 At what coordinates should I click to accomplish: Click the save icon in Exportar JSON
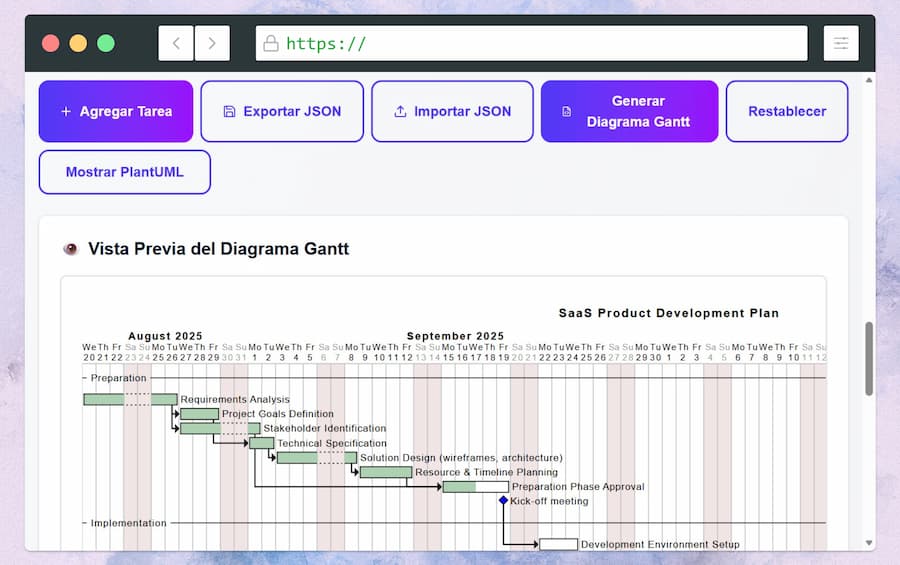click(229, 112)
